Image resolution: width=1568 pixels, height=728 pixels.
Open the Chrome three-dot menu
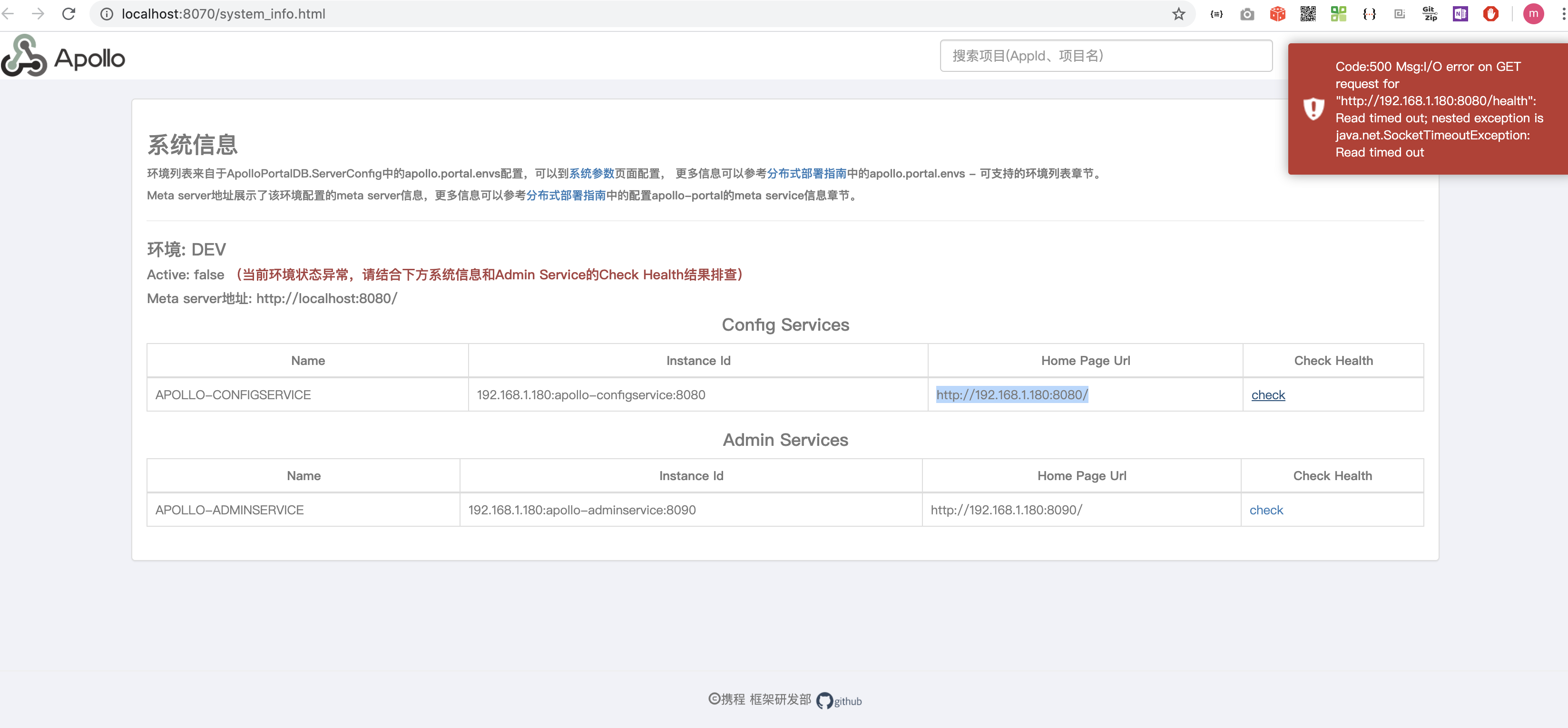[1564, 13]
